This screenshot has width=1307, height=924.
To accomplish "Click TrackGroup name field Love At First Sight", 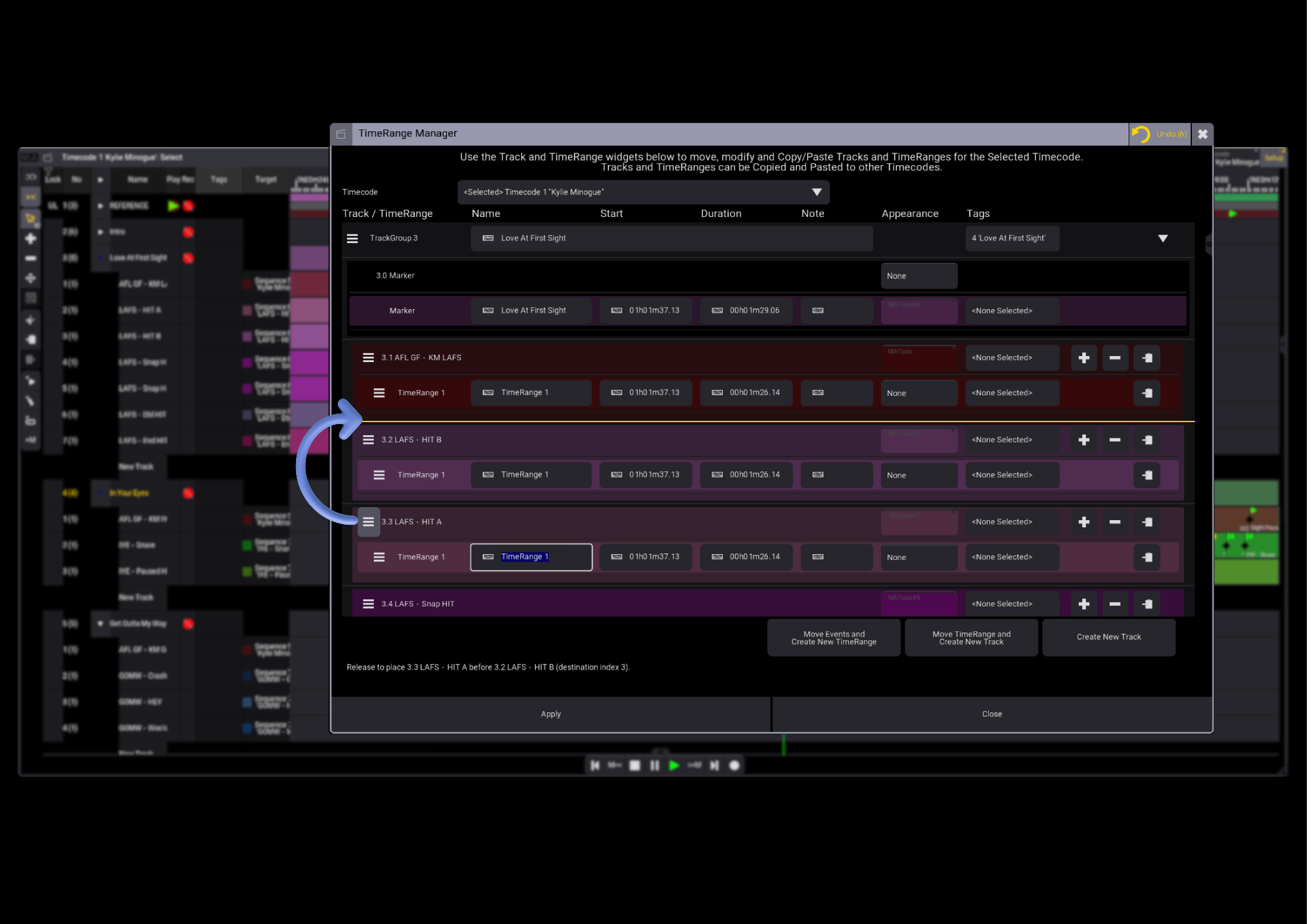I will [671, 239].
